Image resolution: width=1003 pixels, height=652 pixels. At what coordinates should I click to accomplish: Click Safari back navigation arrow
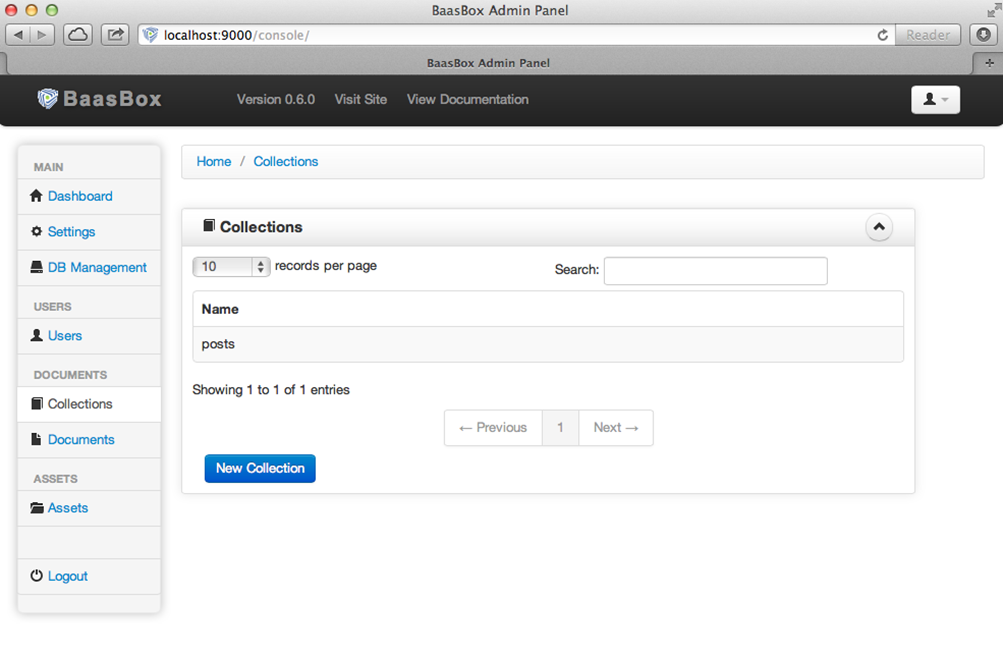pyautogui.click(x=19, y=35)
